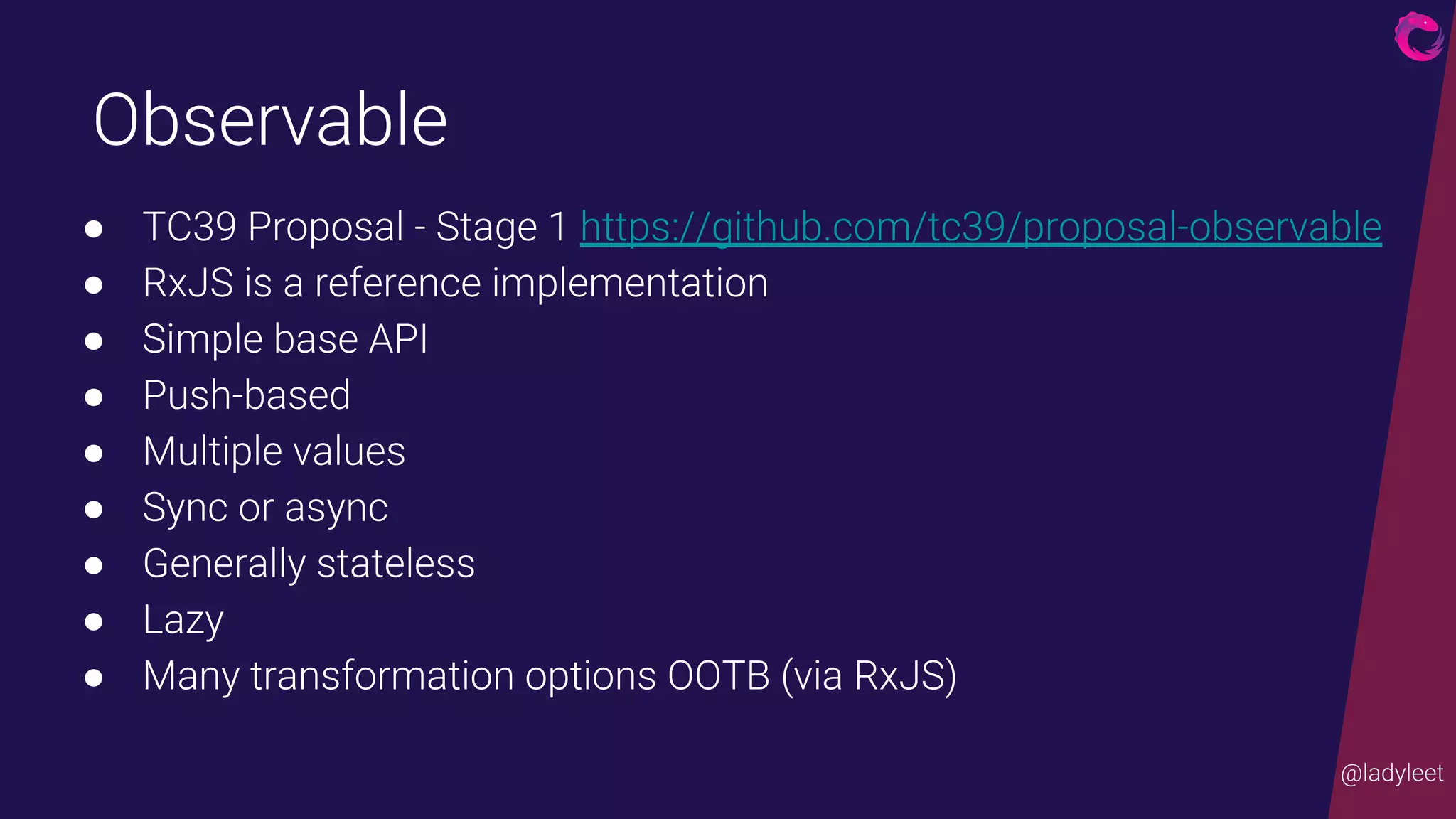Viewport: 1456px width, 819px height.
Task: Open the tc39 proposal-observable GitHub link
Action: 981,227
